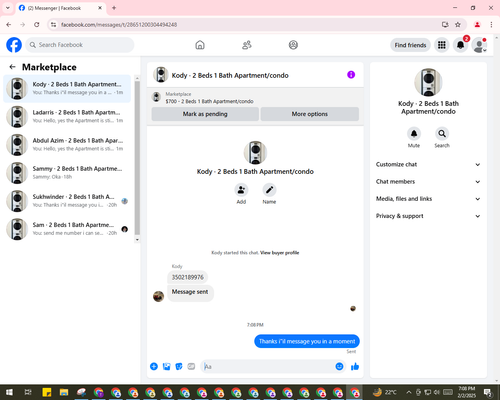This screenshot has height=400, width=500.
Task: Open more actions plus icon in composer
Action: point(154,366)
